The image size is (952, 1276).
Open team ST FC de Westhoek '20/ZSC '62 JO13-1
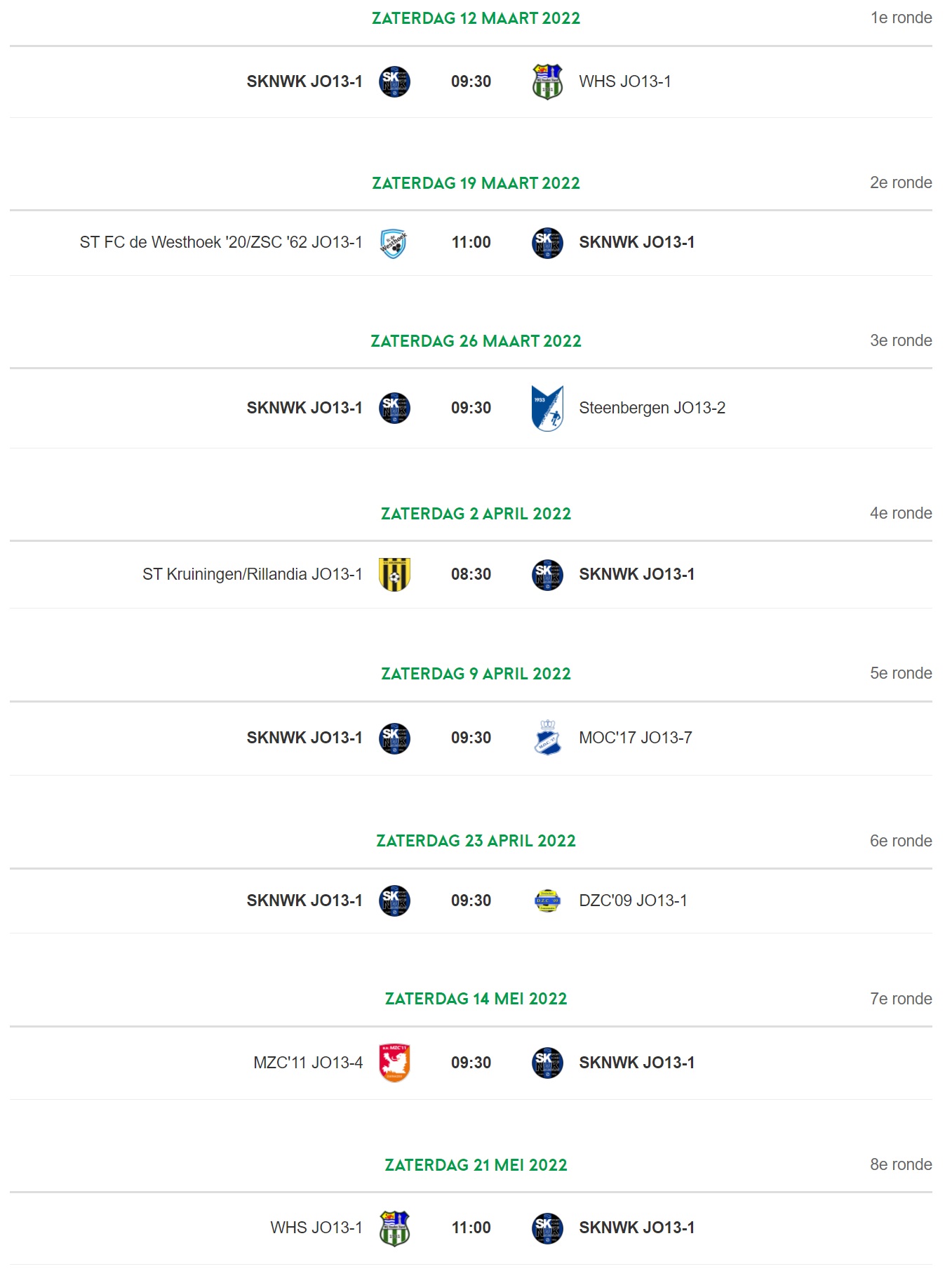pyautogui.click(x=221, y=242)
